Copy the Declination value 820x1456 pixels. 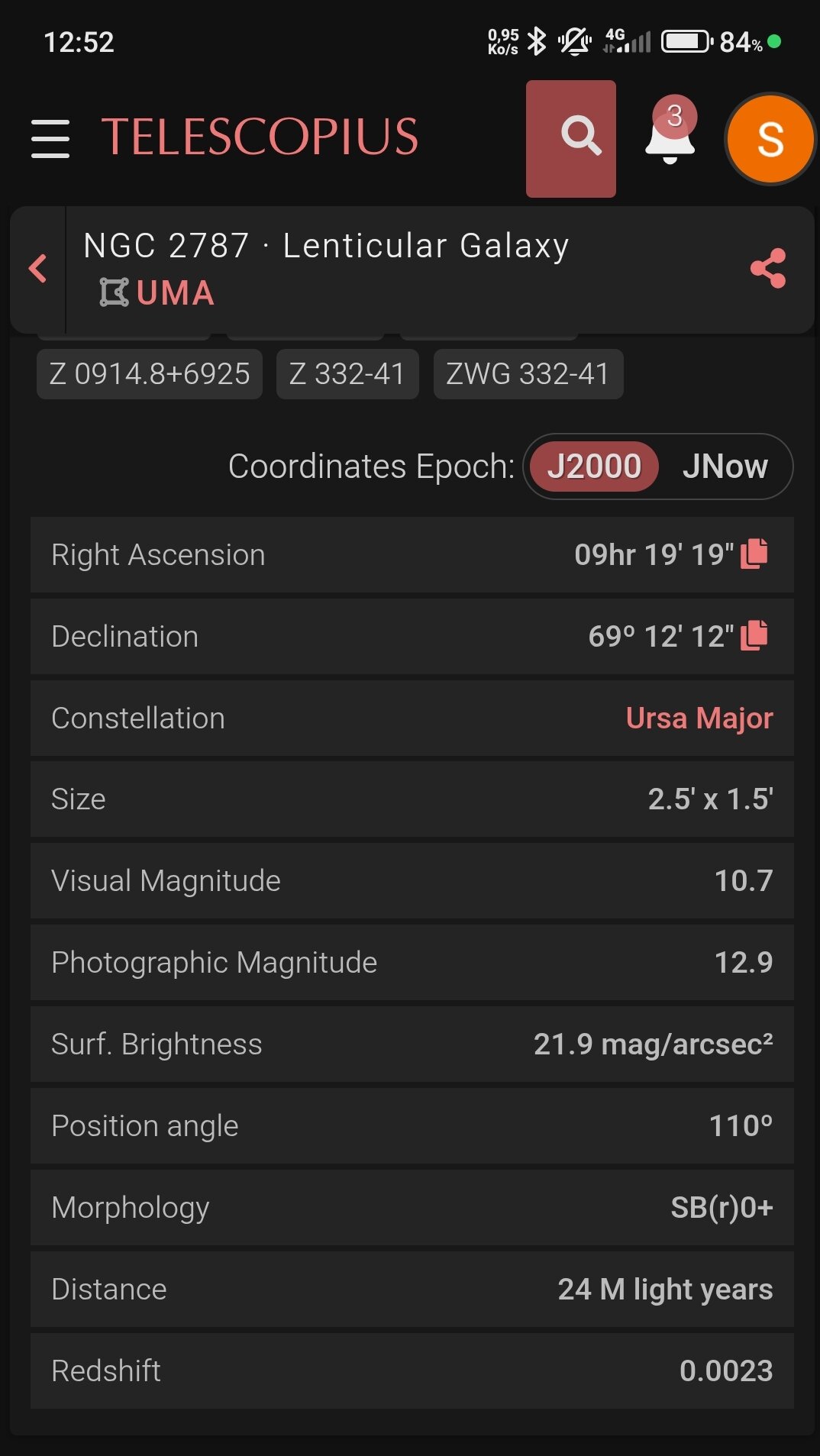(x=754, y=635)
